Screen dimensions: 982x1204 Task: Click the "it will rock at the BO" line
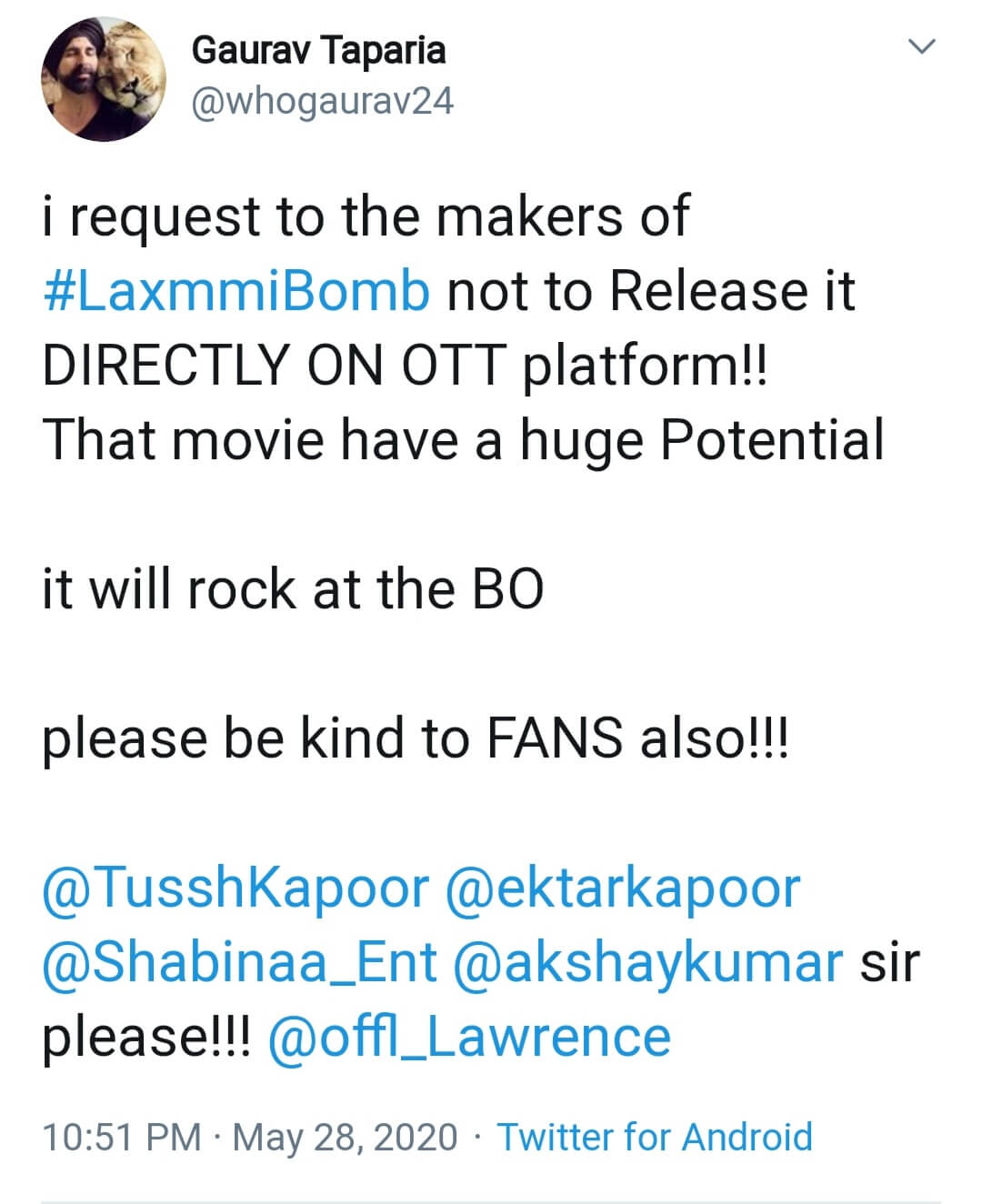tap(293, 589)
